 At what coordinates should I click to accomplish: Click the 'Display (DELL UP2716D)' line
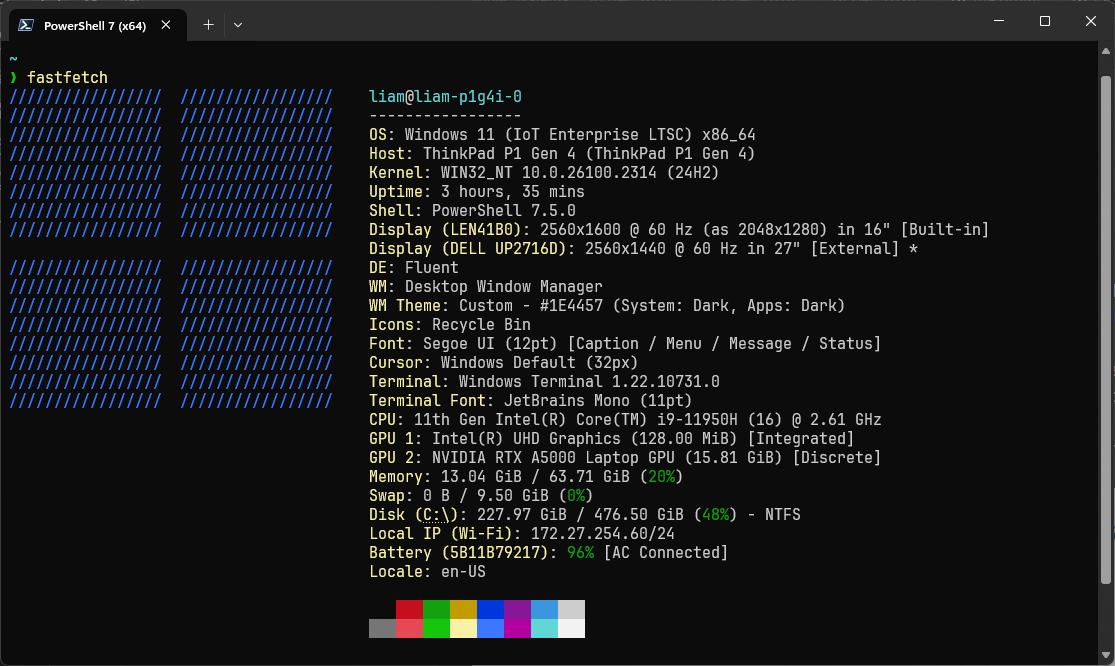[x=643, y=249]
